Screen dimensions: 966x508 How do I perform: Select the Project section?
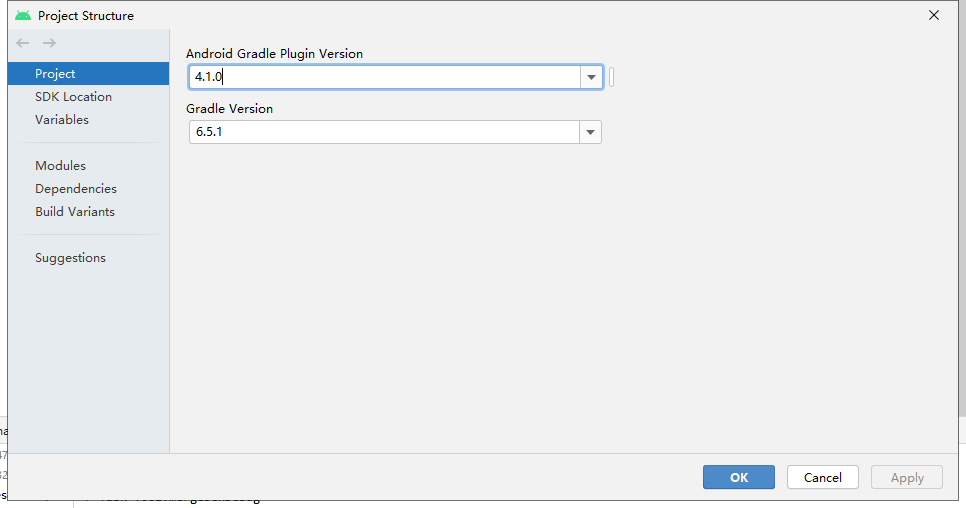pos(55,74)
